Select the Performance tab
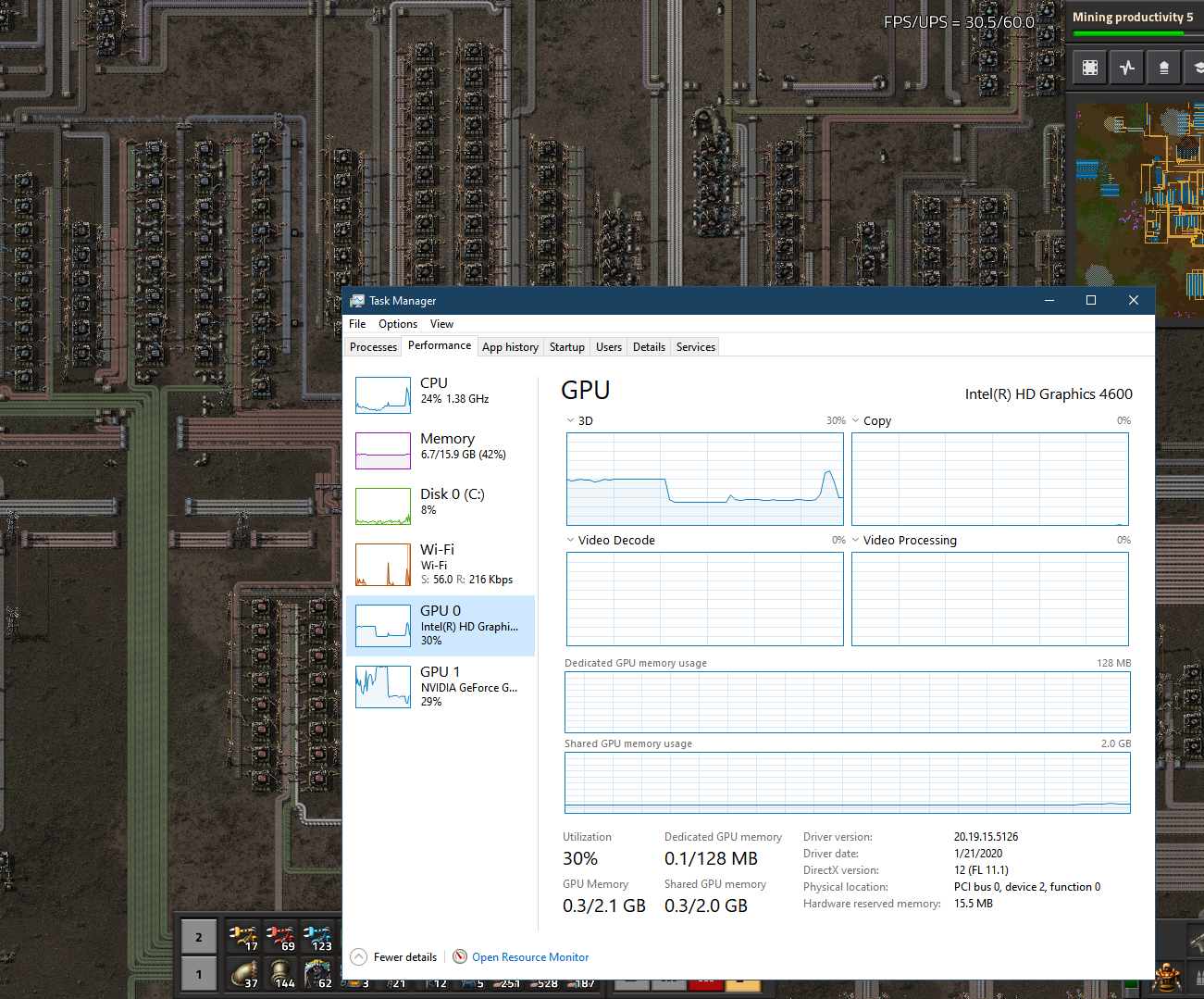 pos(440,345)
